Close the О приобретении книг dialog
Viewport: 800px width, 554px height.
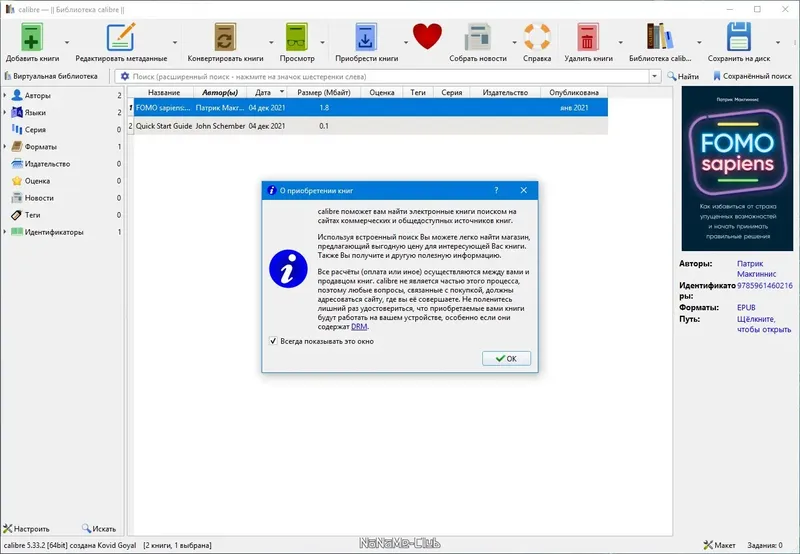[523, 190]
